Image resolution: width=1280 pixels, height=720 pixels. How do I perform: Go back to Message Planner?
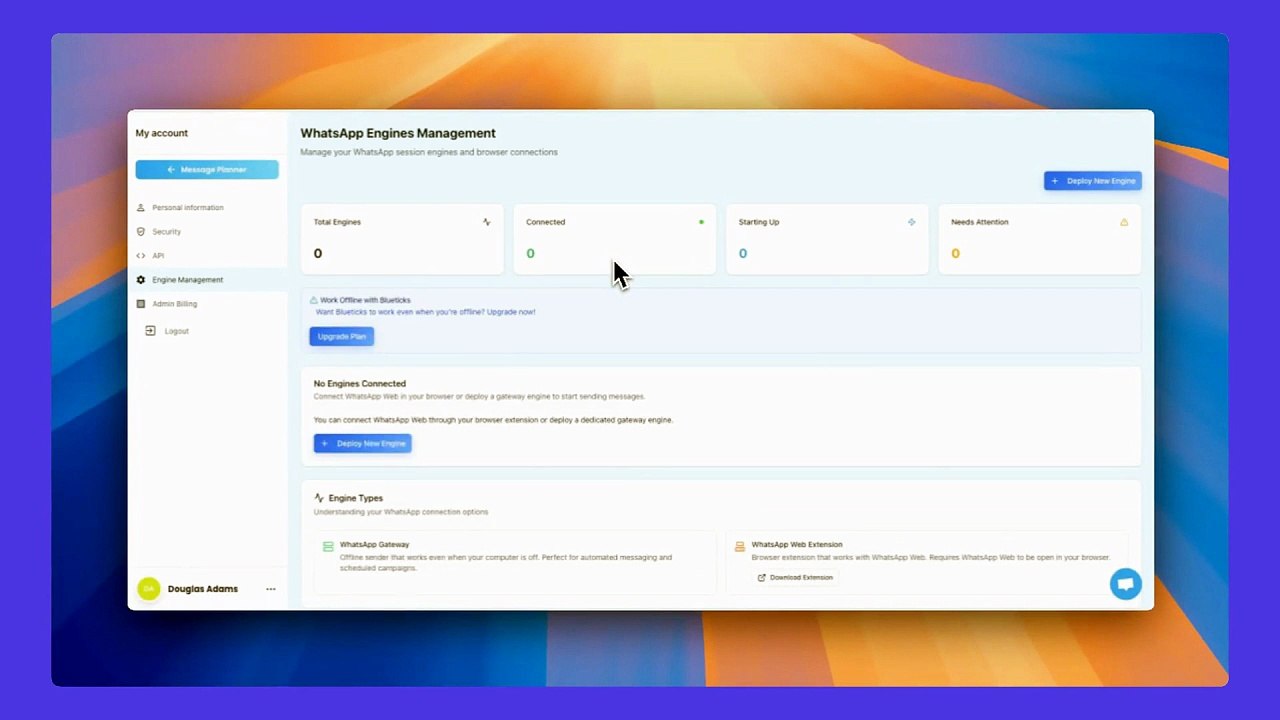tap(207, 170)
